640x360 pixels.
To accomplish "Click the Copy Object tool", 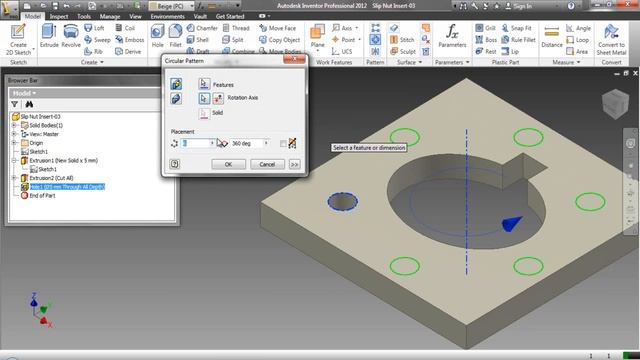I will tap(280, 40).
